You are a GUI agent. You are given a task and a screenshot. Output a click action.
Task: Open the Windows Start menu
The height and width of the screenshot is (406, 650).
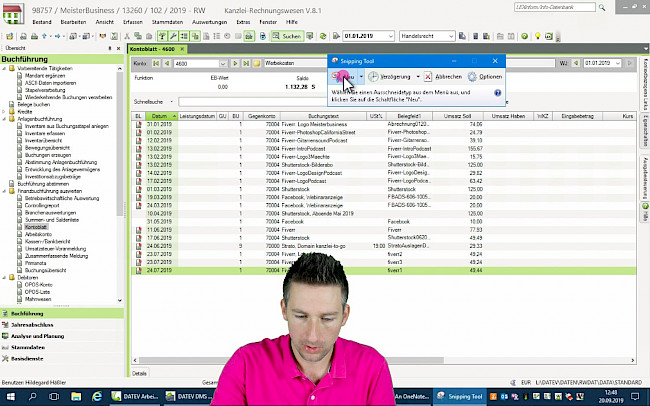[x=10, y=396]
